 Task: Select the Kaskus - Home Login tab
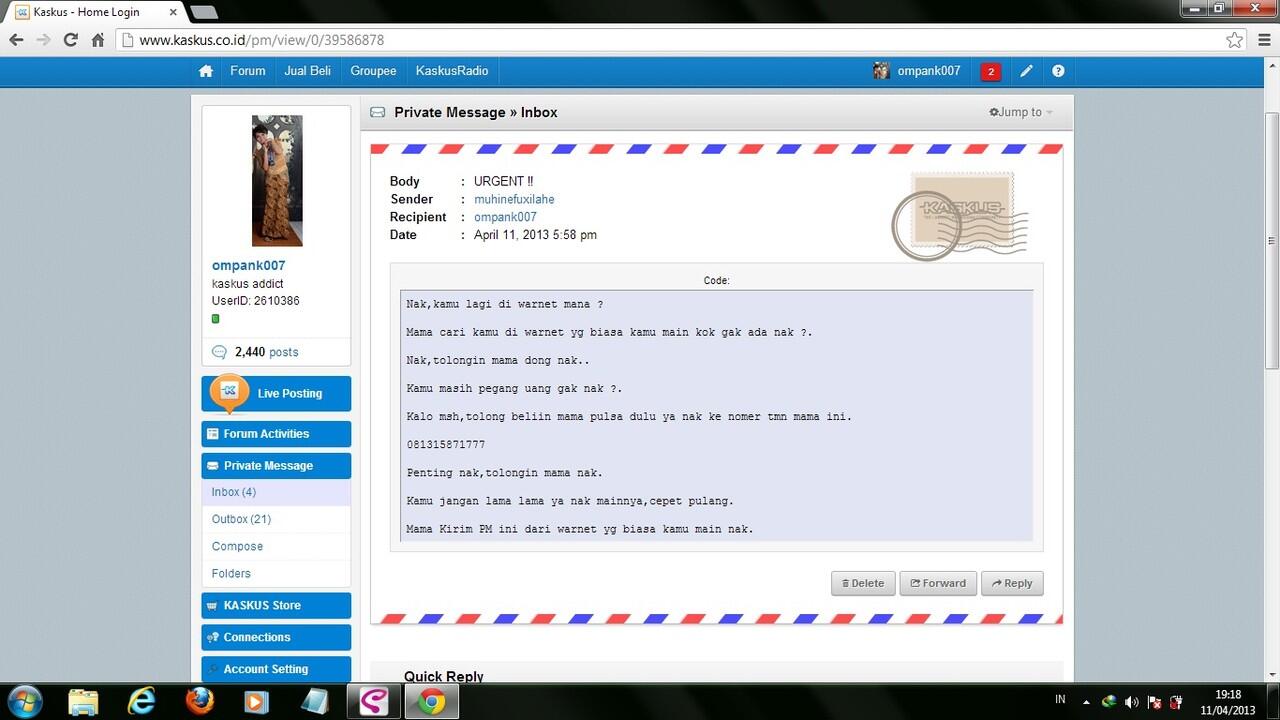tap(95, 12)
